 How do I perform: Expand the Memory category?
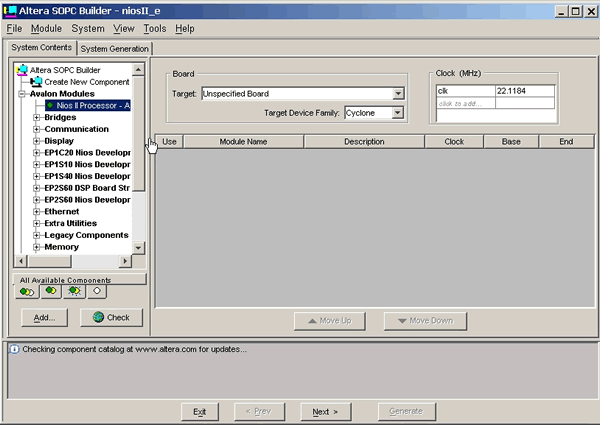point(37,247)
